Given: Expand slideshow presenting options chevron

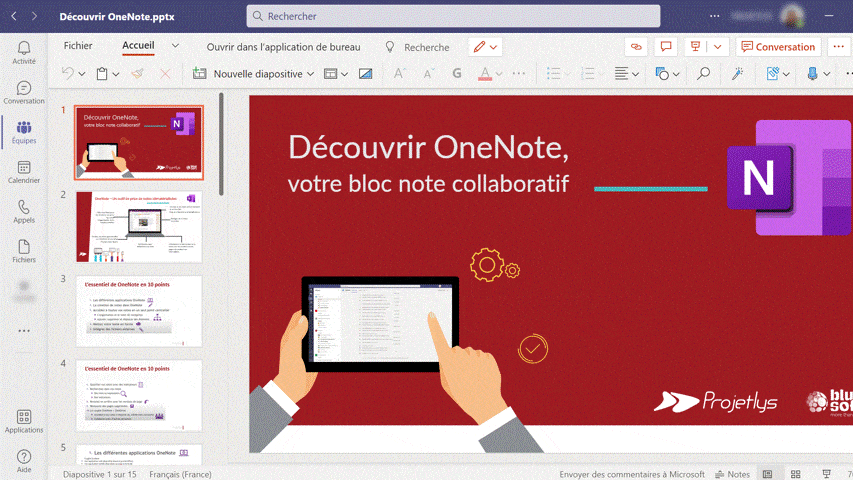Looking at the screenshot, I should tap(718, 47).
